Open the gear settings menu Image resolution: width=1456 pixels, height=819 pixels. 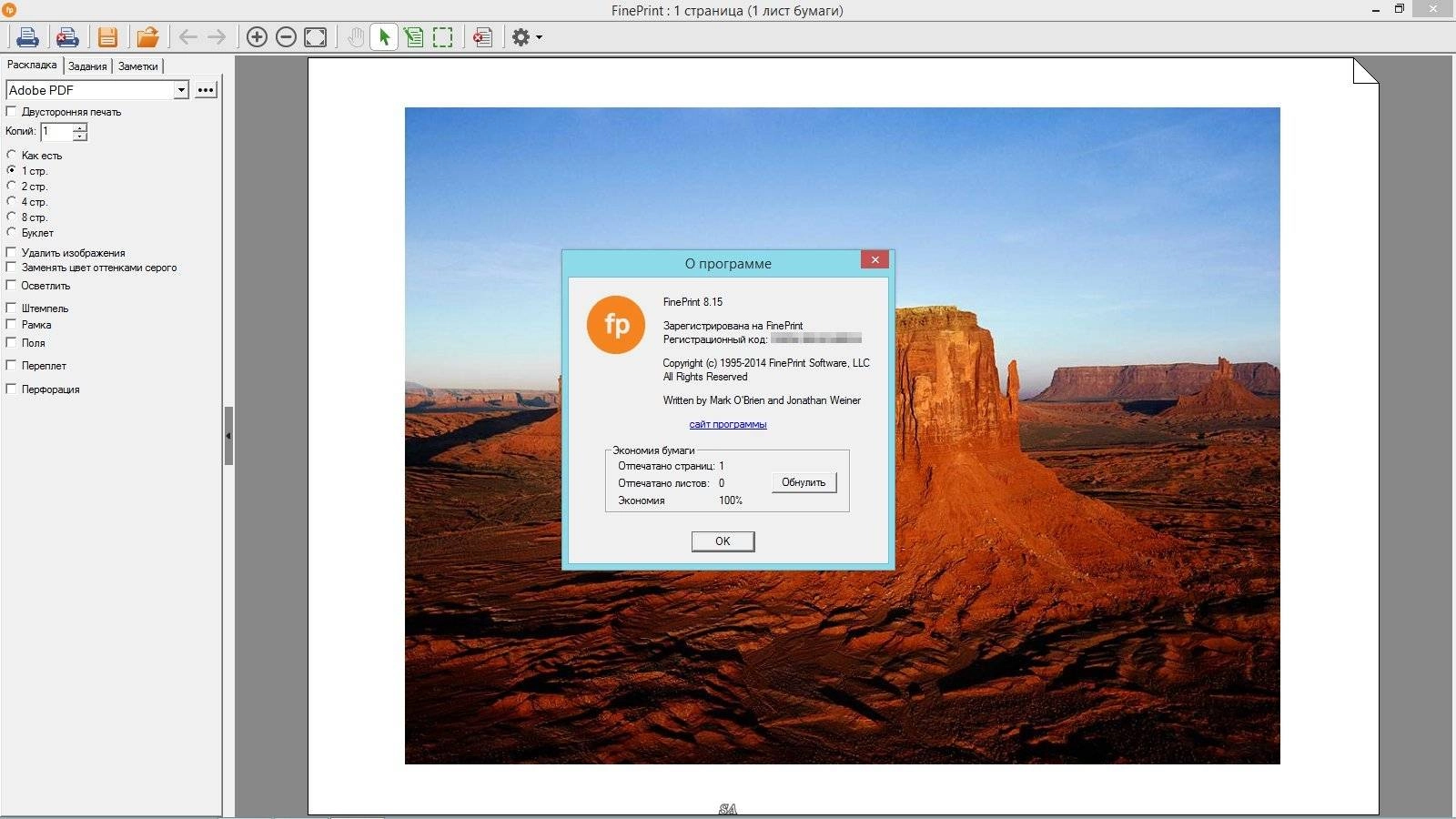pos(521,37)
